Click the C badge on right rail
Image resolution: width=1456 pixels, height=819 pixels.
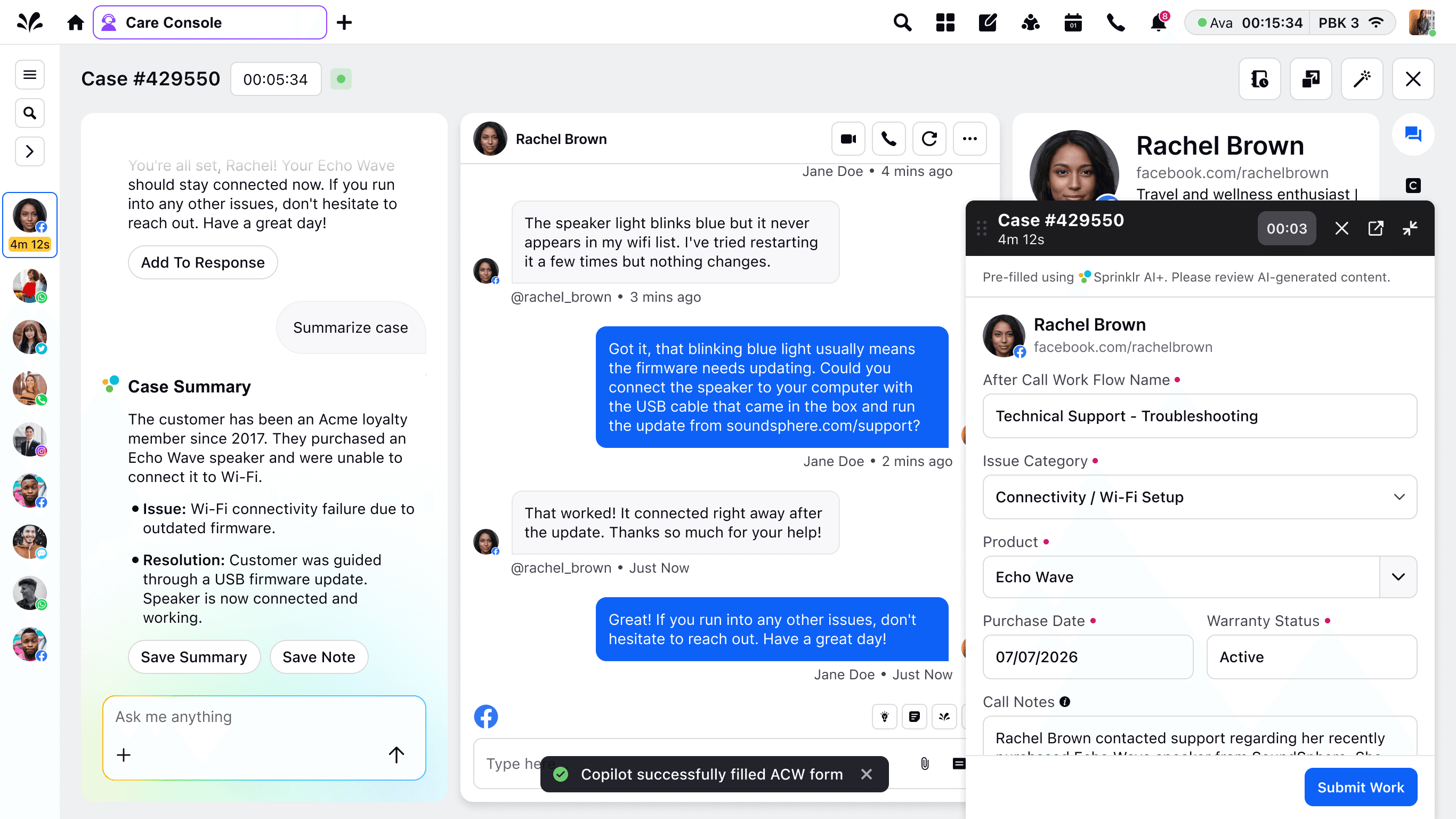coord(1413,186)
